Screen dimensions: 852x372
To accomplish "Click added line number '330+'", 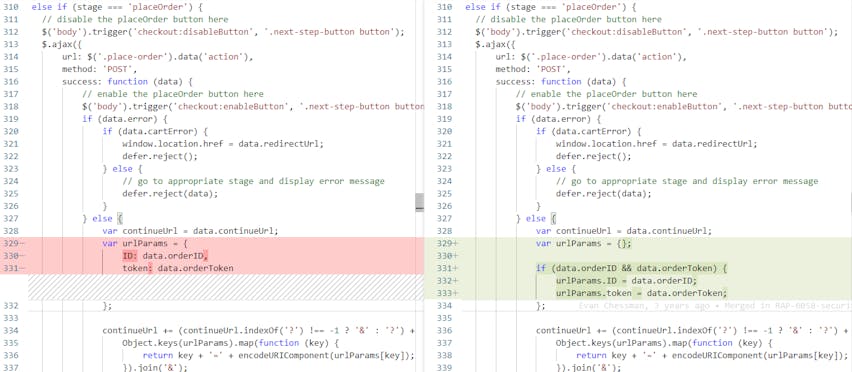I will click(x=447, y=256).
